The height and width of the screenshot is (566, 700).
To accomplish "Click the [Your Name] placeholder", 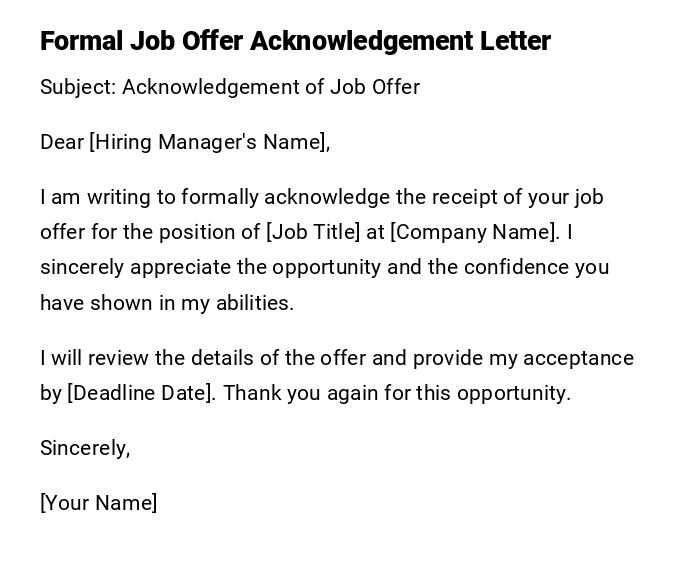I will [98, 503].
